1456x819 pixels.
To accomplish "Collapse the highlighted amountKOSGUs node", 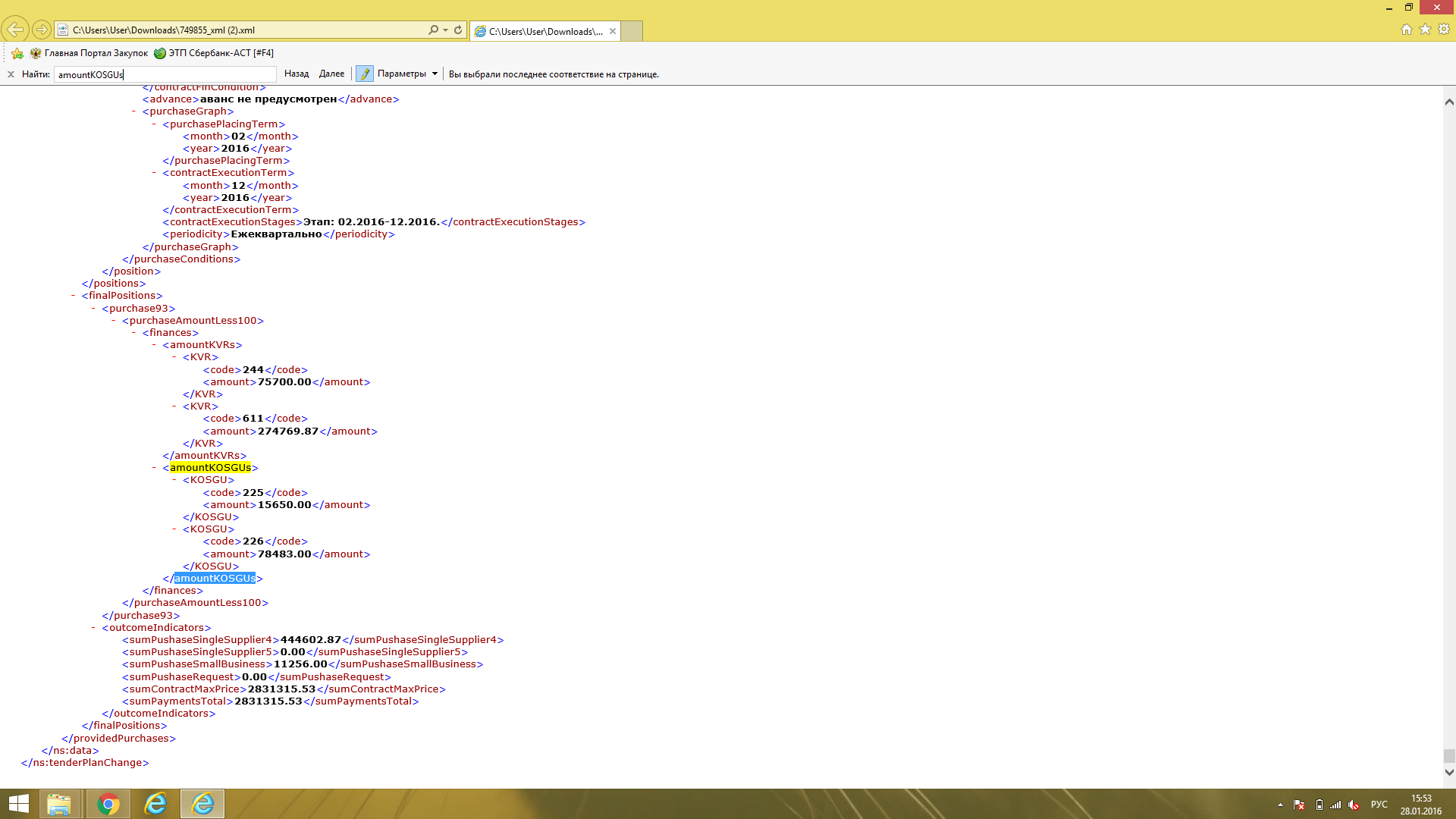I will [154, 468].
